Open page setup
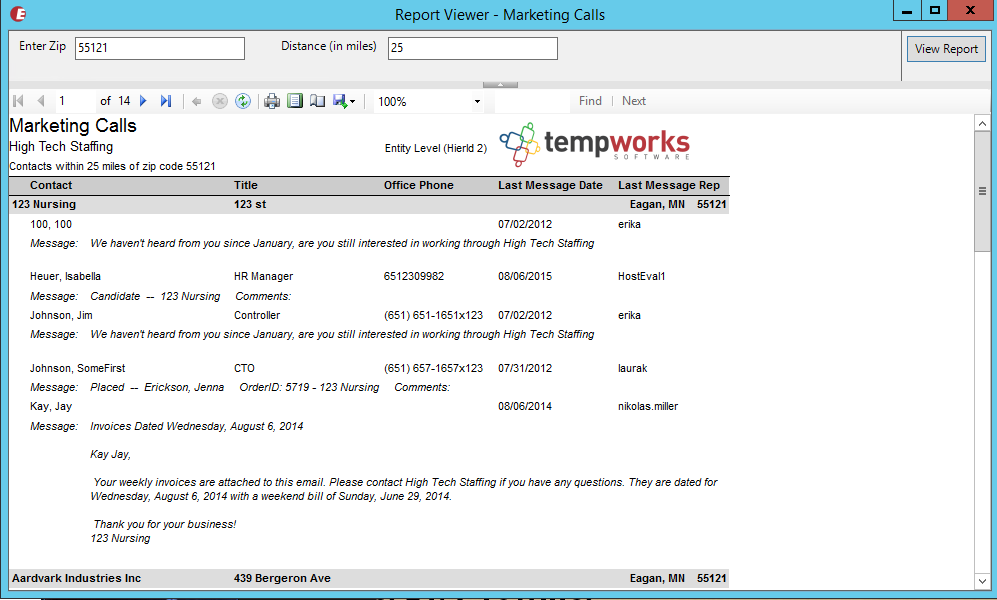Screen dimensions: 997x600 (x=317, y=101)
